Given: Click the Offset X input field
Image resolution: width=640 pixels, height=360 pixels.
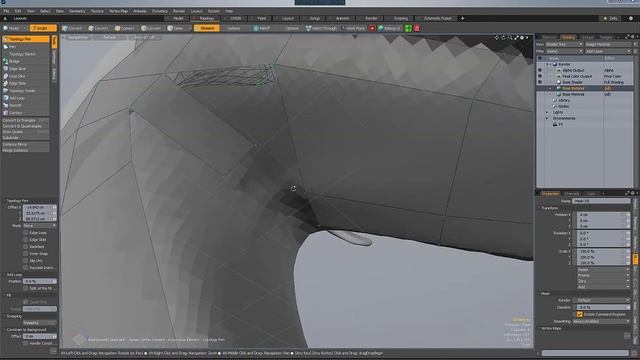Looking at the screenshot, I should click(40, 207).
